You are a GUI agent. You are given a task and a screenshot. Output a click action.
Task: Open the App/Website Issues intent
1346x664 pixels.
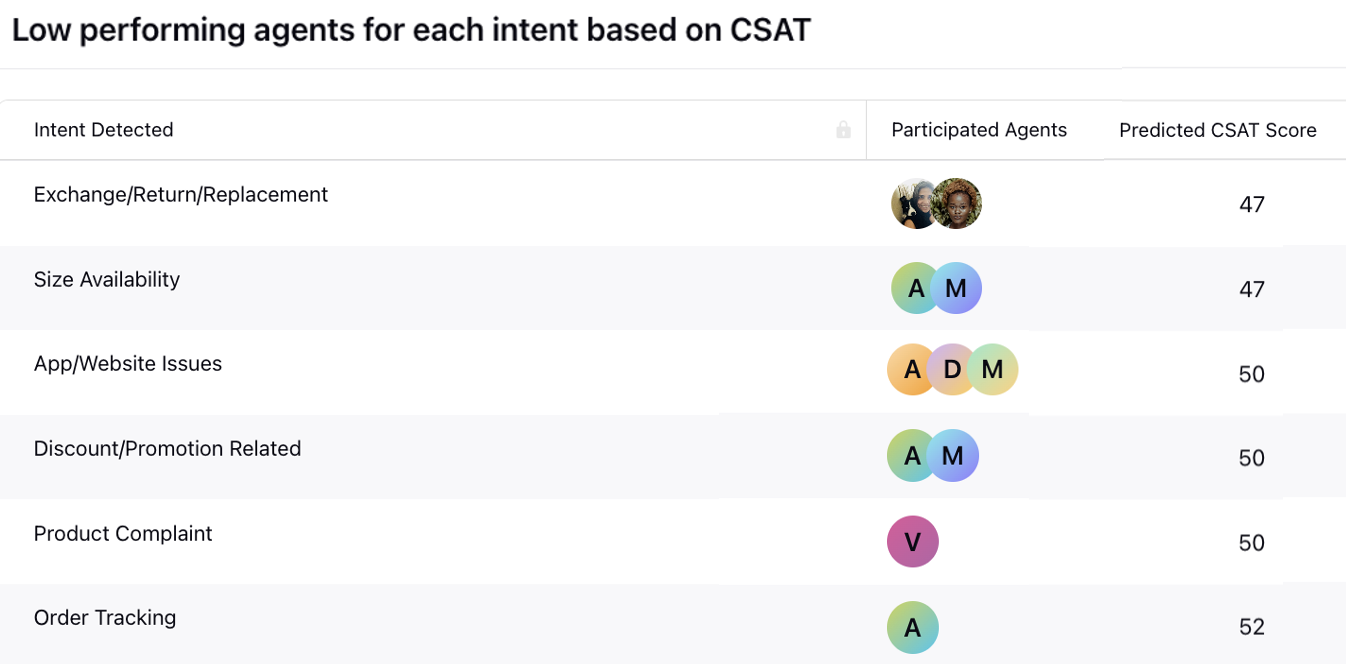(128, 364)
